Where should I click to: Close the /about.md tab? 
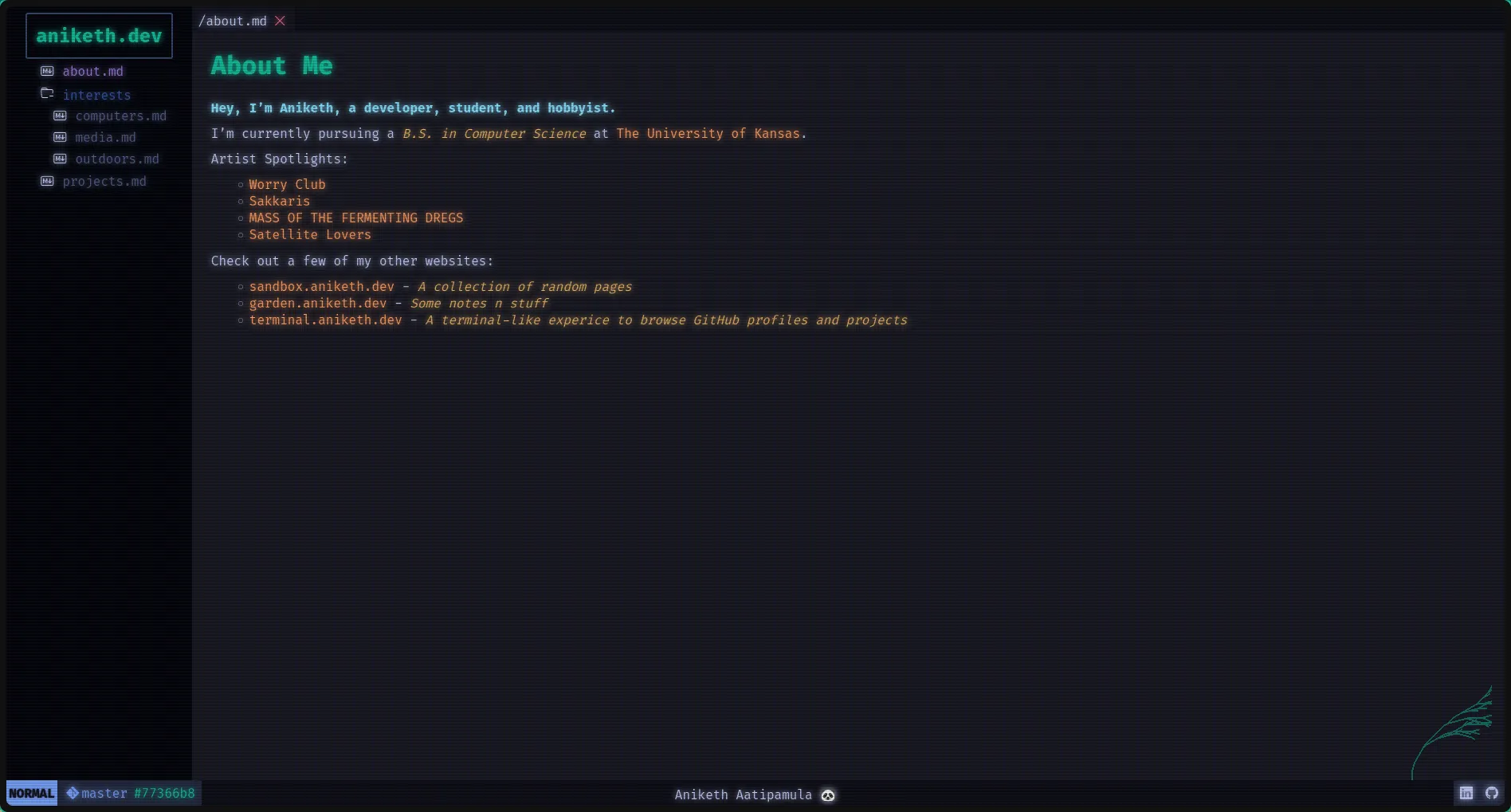coord(280,21)
